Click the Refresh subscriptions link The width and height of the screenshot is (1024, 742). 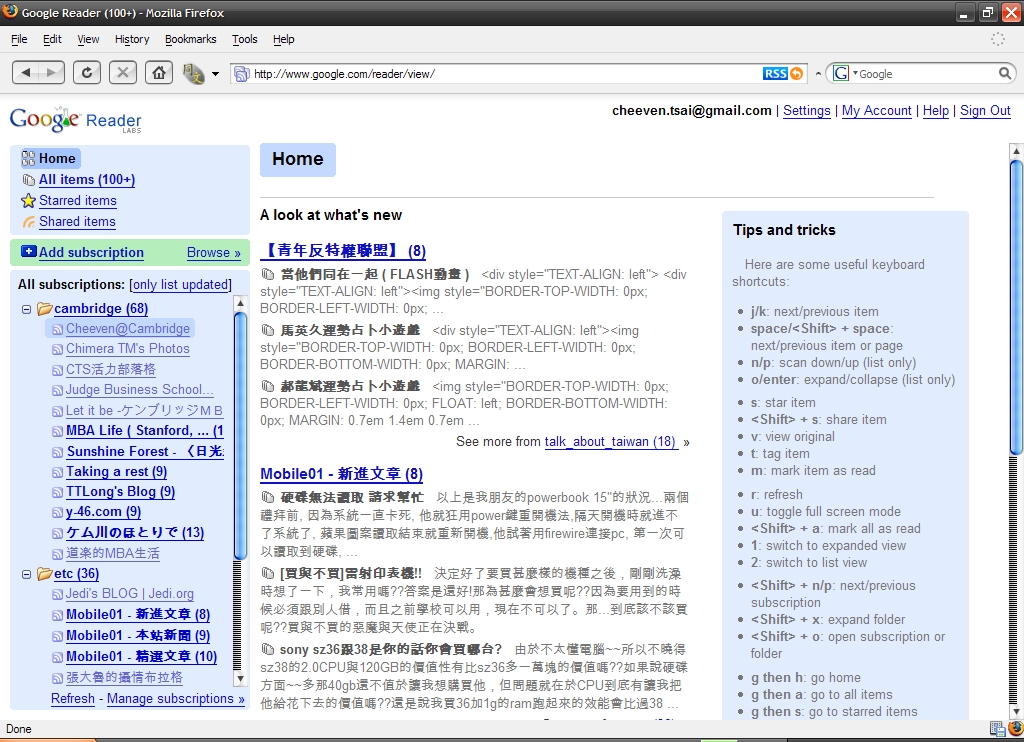click(x=73, y=699)
